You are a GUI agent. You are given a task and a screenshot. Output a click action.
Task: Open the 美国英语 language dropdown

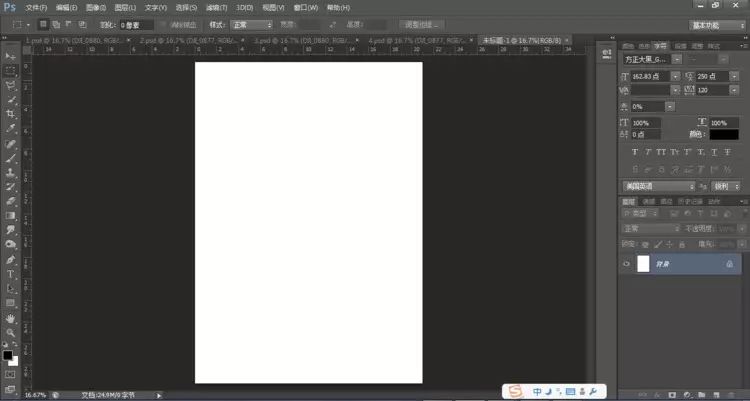[659, 186]
